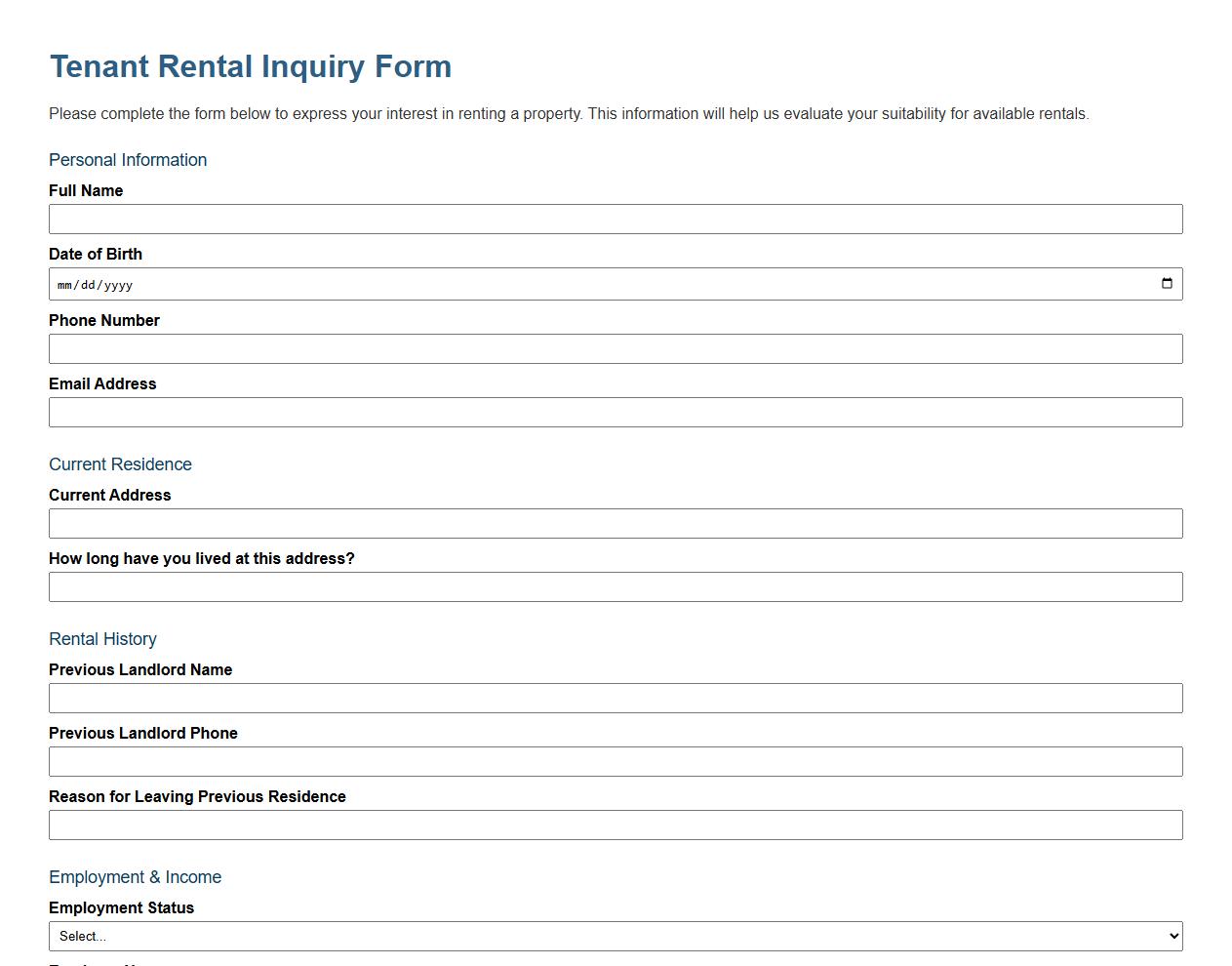Click the Employment & Income section header
Screen dimensions: 1232x966
pyautogui.click(x=135, y=876)
